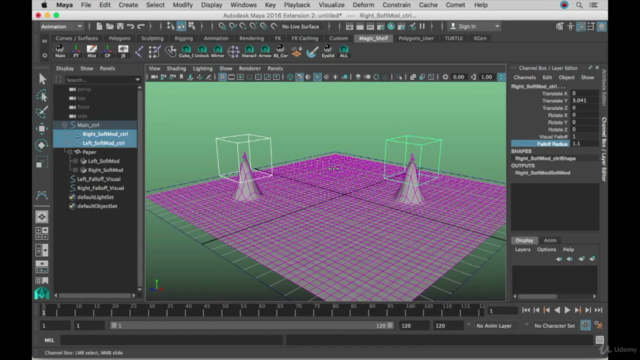
Task: Collapse the Paper node in Outliner
Action: [x=70, y=152]
